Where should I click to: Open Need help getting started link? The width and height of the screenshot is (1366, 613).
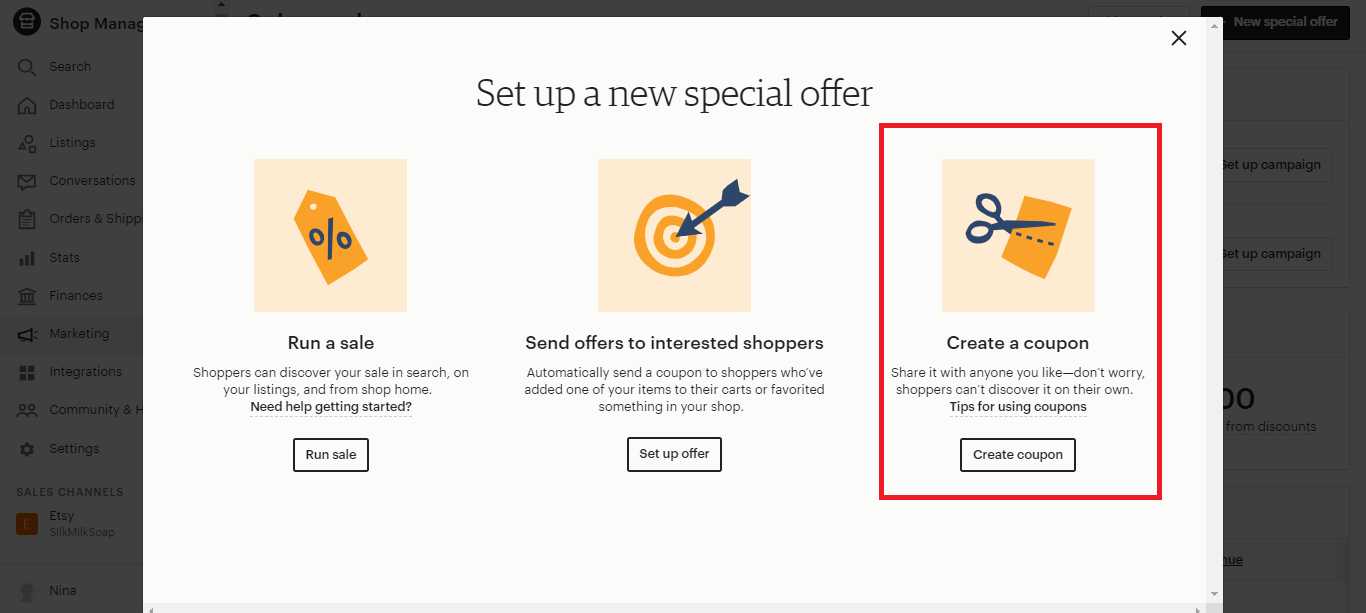[331, 407]
